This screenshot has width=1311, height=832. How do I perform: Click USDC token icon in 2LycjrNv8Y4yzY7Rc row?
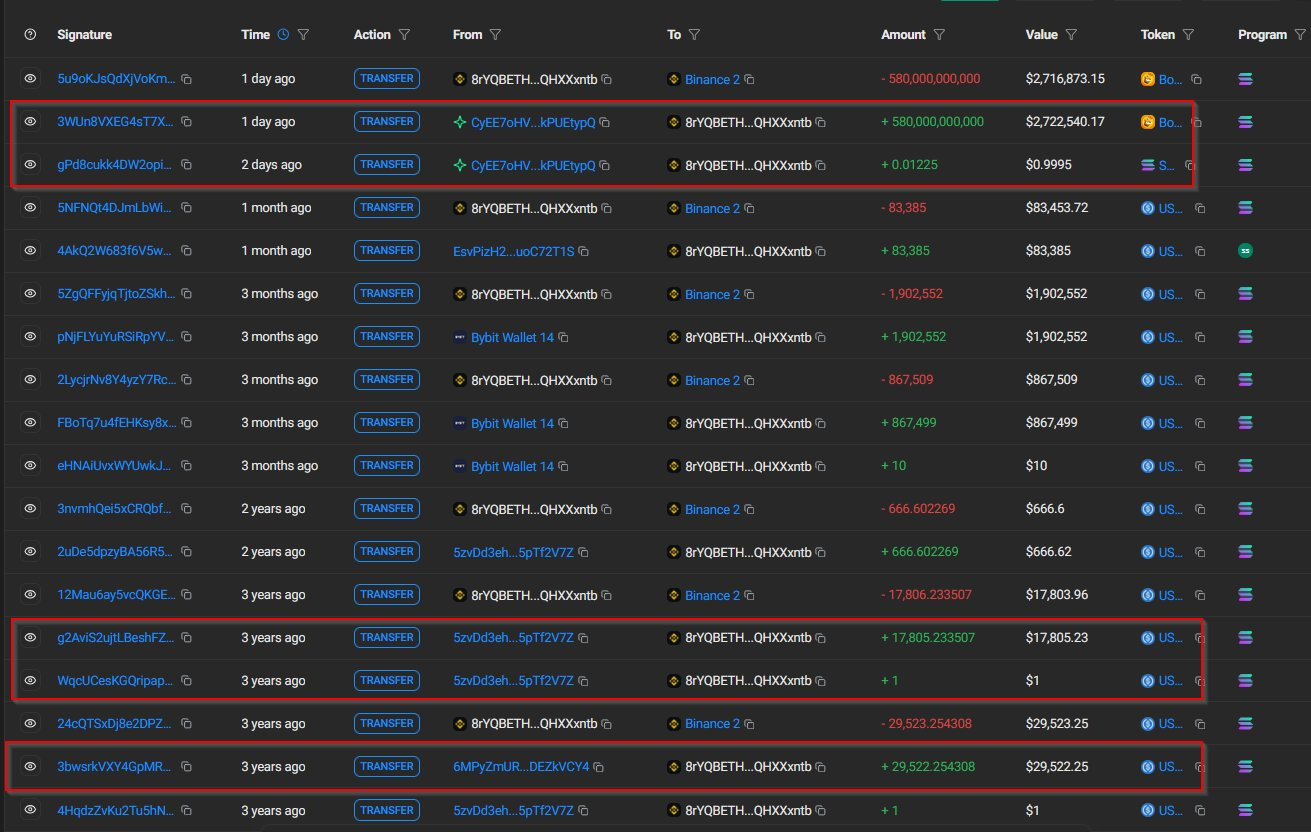pyautogui.click(x=1148, y=379)
